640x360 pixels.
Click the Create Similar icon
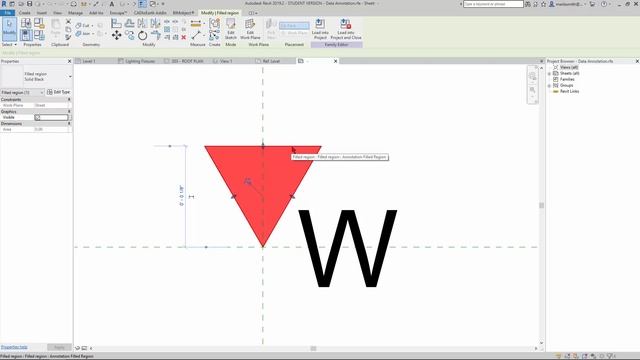(x=214, y=36)
